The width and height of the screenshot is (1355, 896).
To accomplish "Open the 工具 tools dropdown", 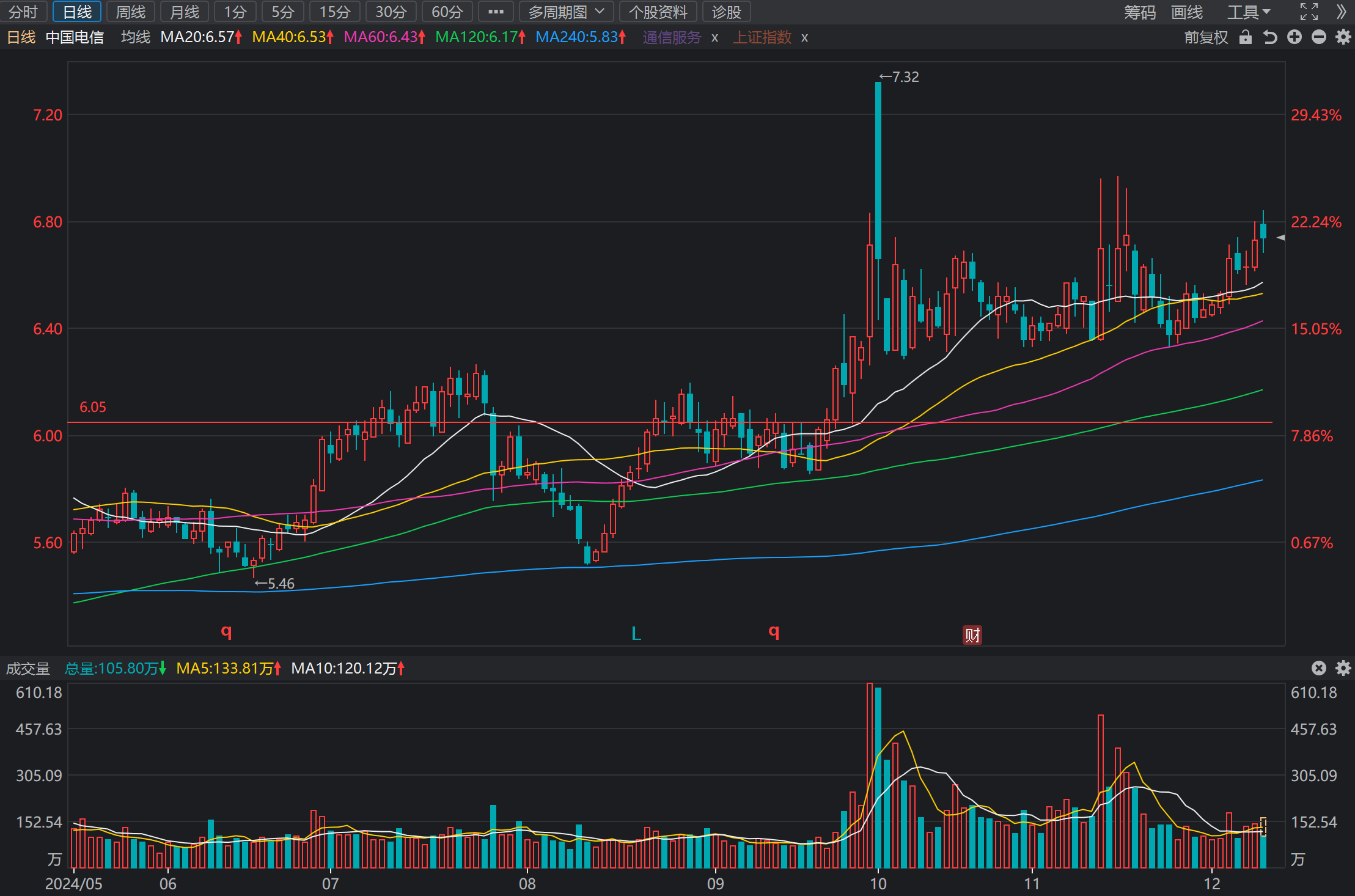I will (1249, 12).
